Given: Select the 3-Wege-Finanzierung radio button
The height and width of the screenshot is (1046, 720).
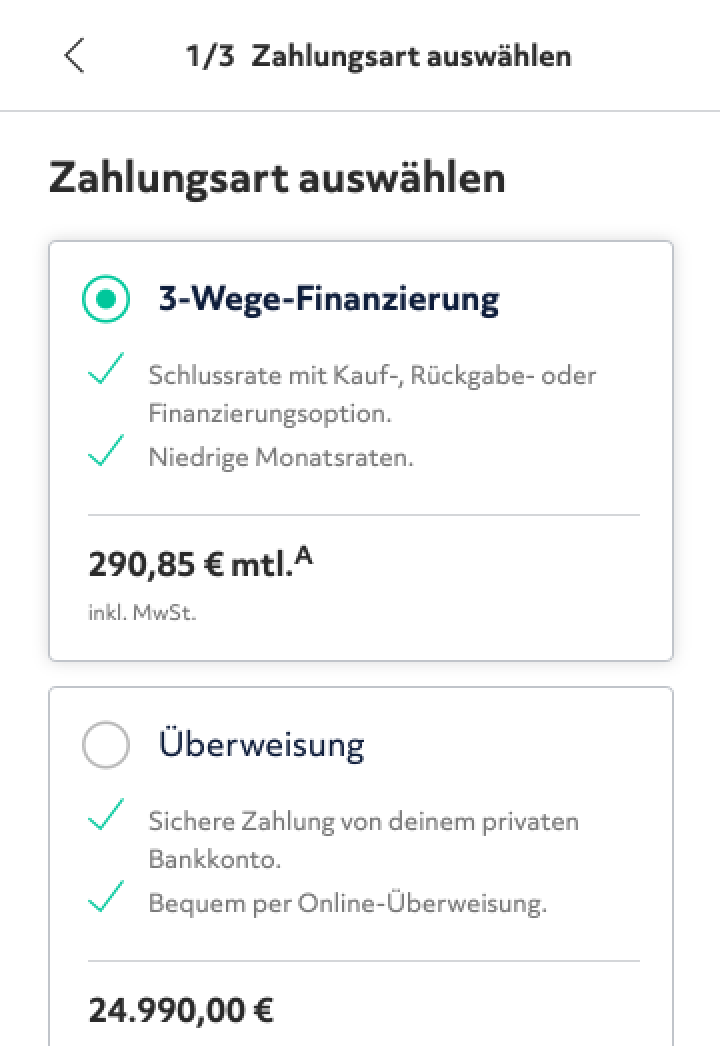Looking at the screenshot, I should (106, 298).
